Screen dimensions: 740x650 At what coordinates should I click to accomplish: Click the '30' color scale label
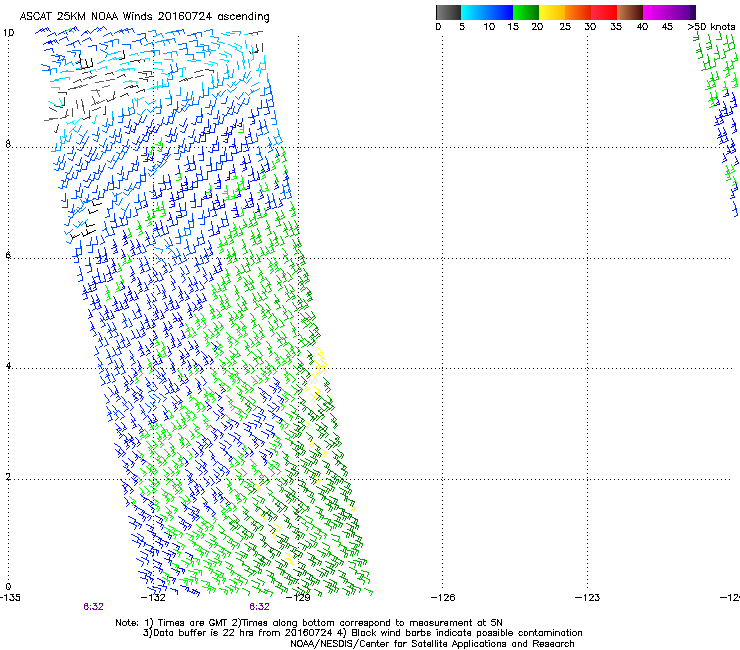590,27
